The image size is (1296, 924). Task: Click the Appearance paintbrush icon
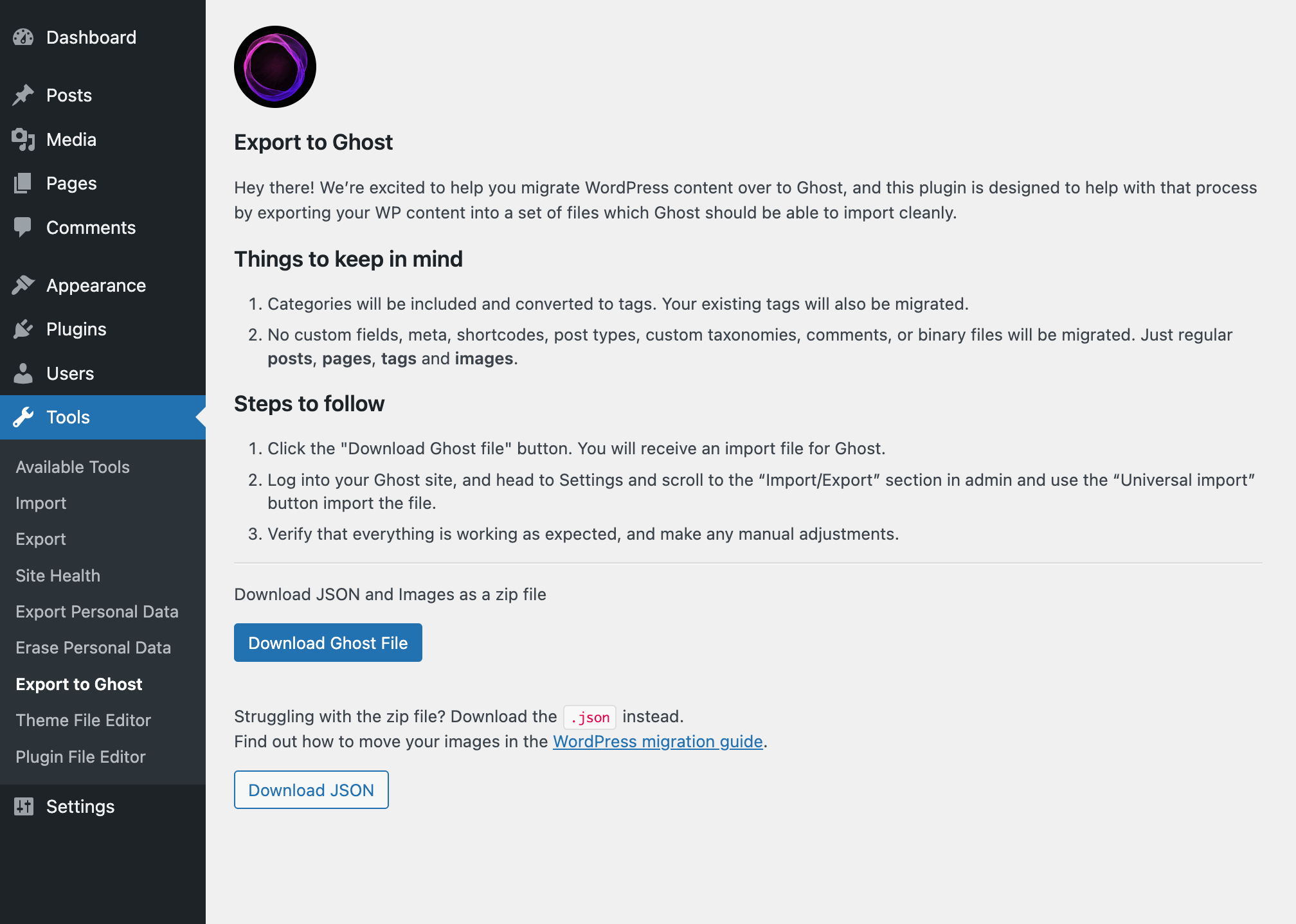pos(23,285)
